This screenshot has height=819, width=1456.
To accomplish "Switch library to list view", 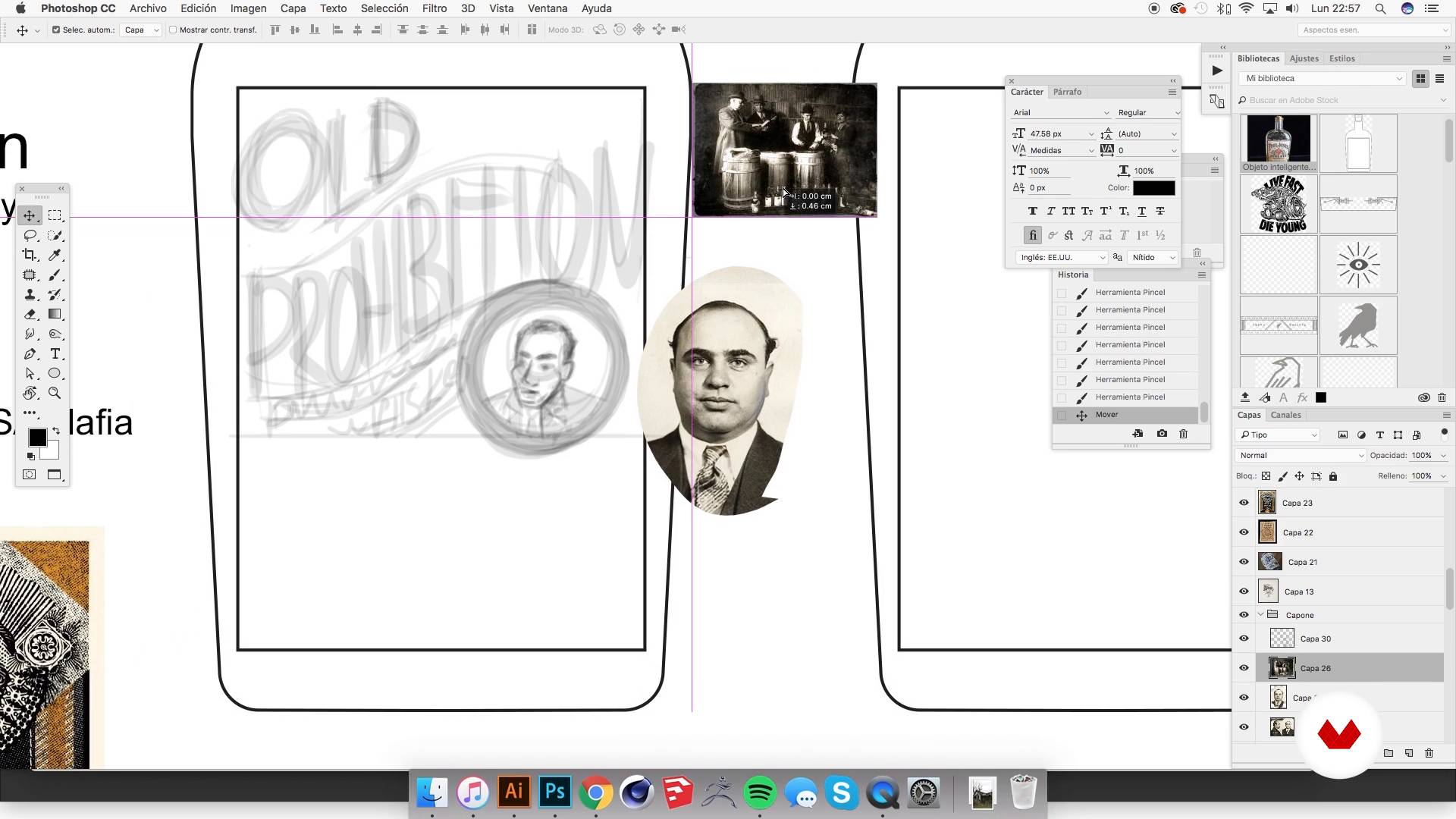I will tap(1439, 79).
